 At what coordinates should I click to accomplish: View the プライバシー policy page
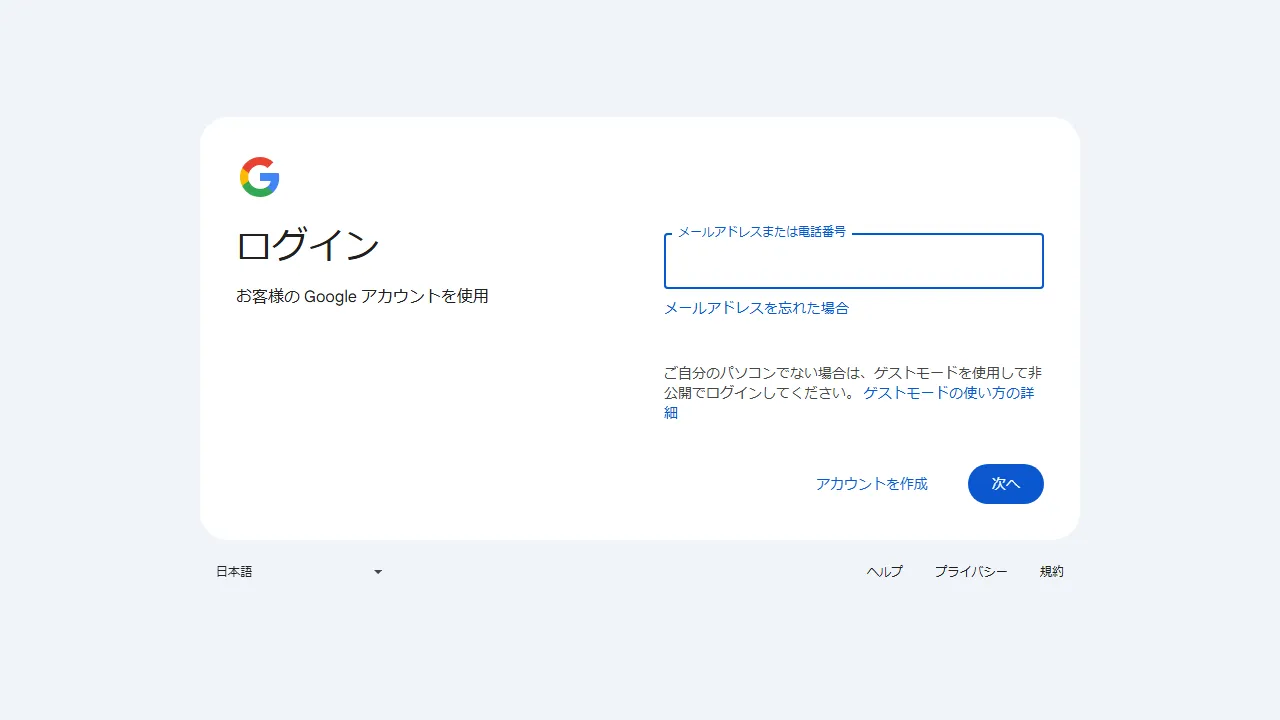pos(970,571)
